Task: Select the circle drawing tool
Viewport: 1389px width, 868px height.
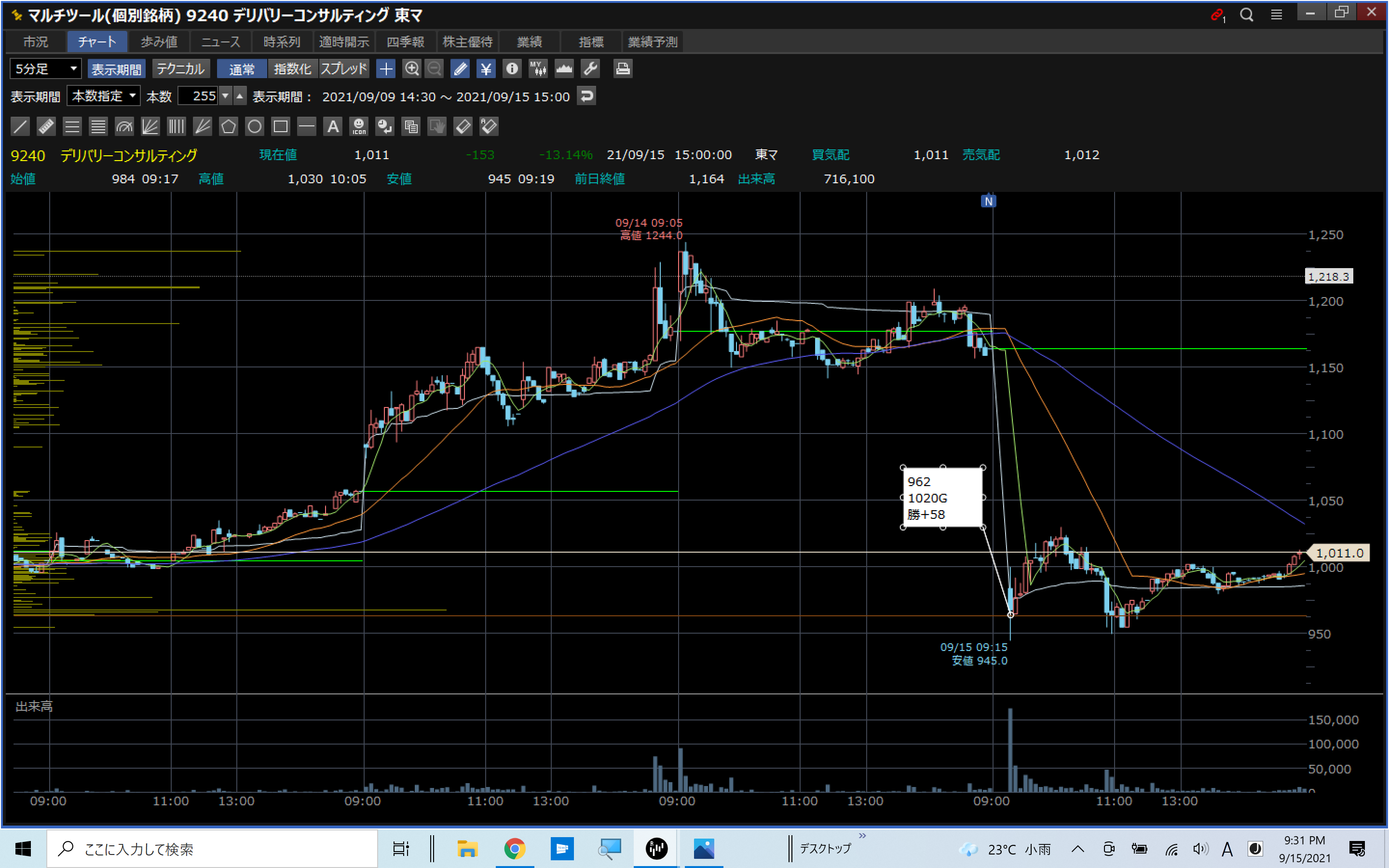Action: [x=254, y=126]
